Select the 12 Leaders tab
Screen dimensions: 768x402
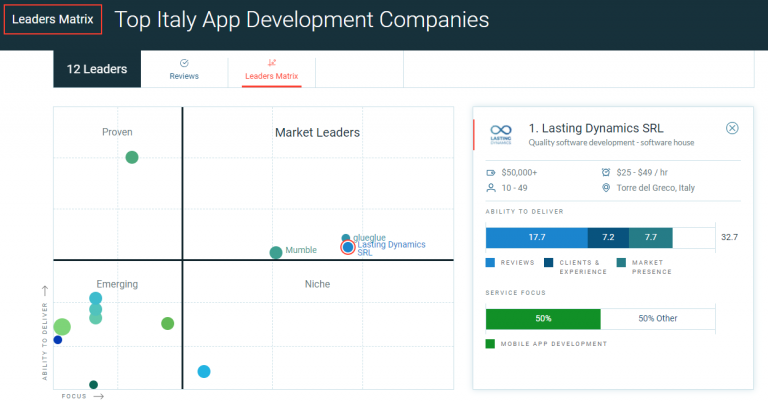97,69
